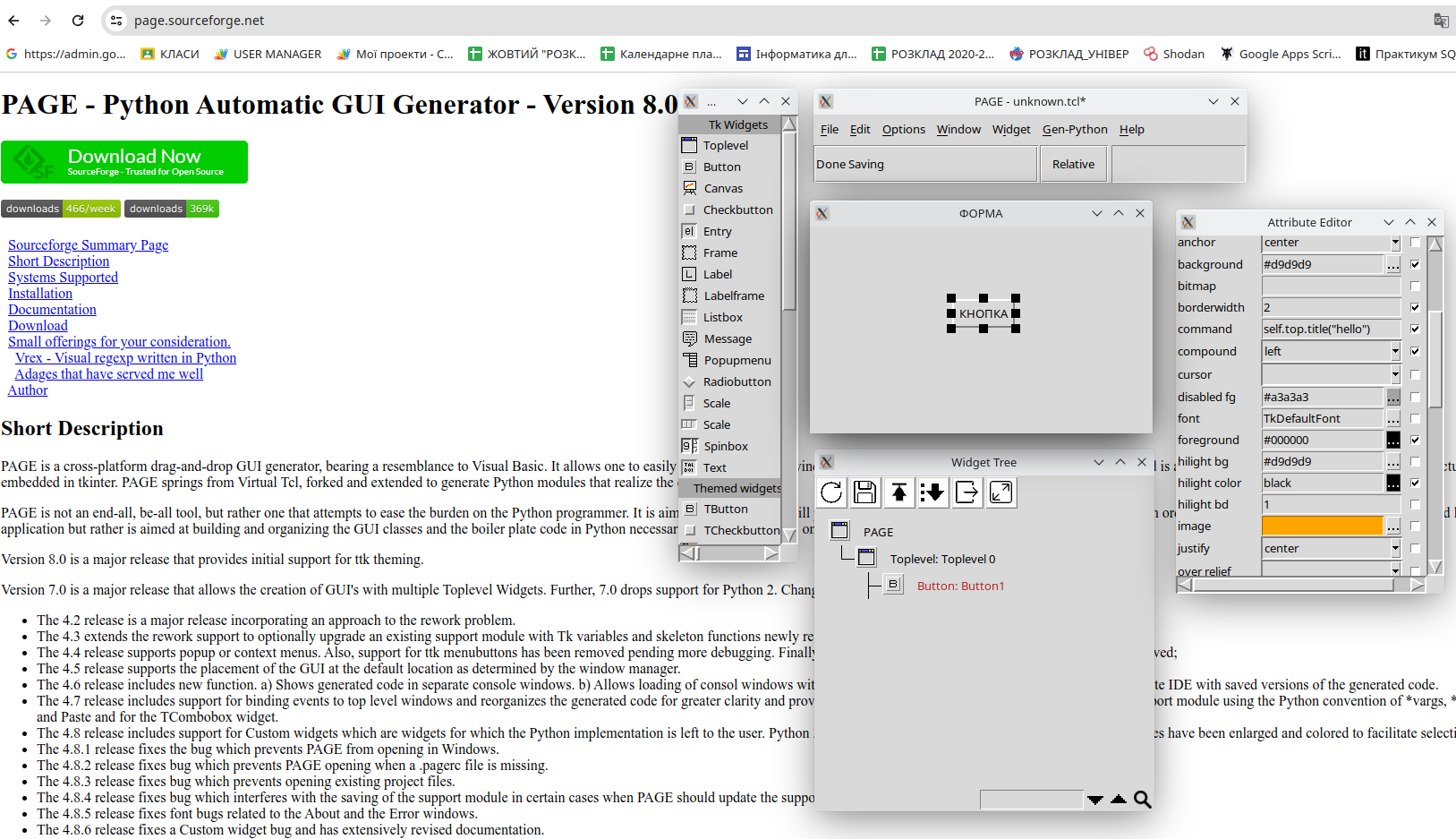Open the compound dropdown arrow
Viewport: 1456px width, 839px height.
(1394, 351)
